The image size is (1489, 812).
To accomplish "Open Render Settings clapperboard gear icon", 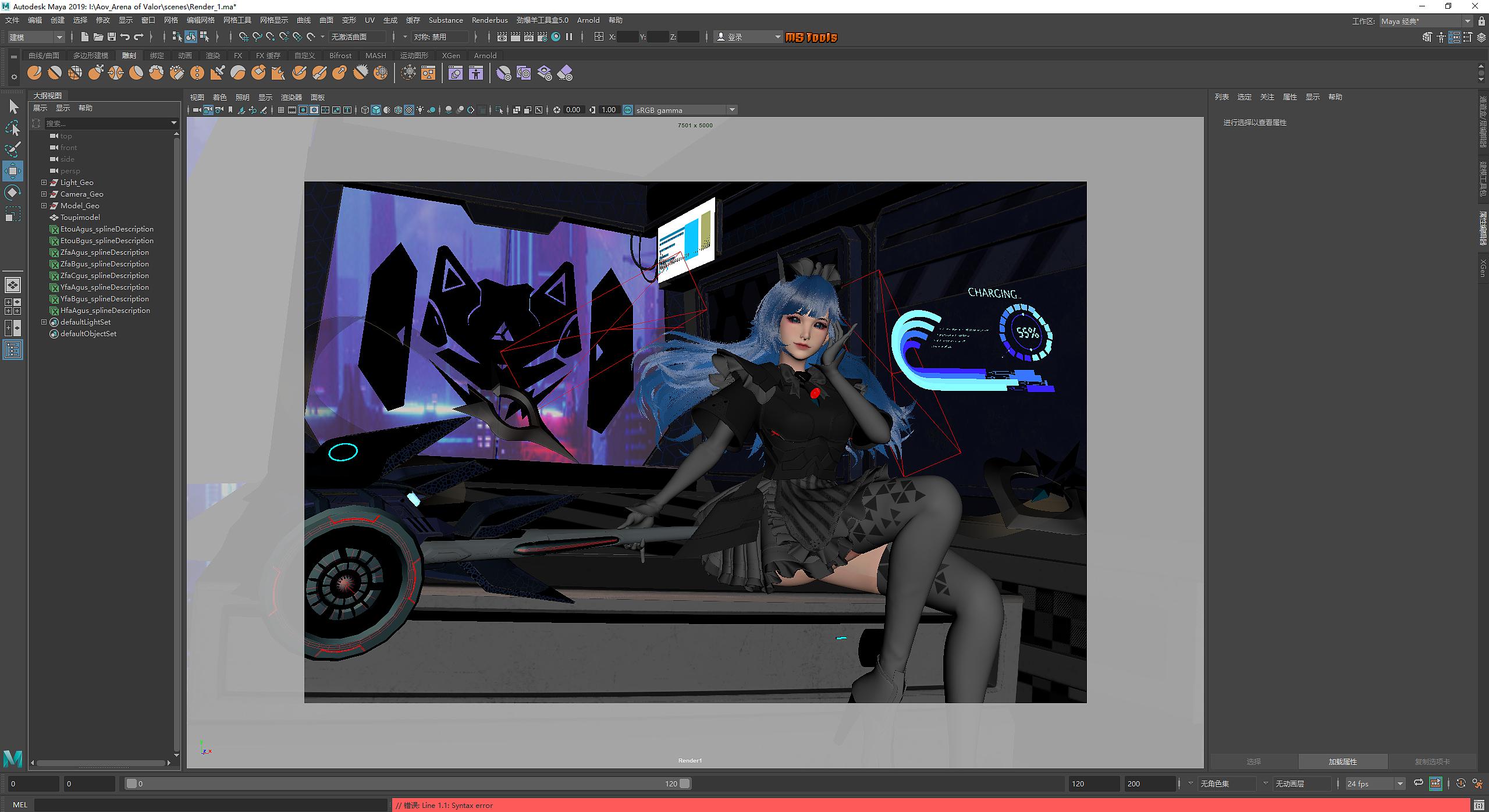I will coord(542,37).
